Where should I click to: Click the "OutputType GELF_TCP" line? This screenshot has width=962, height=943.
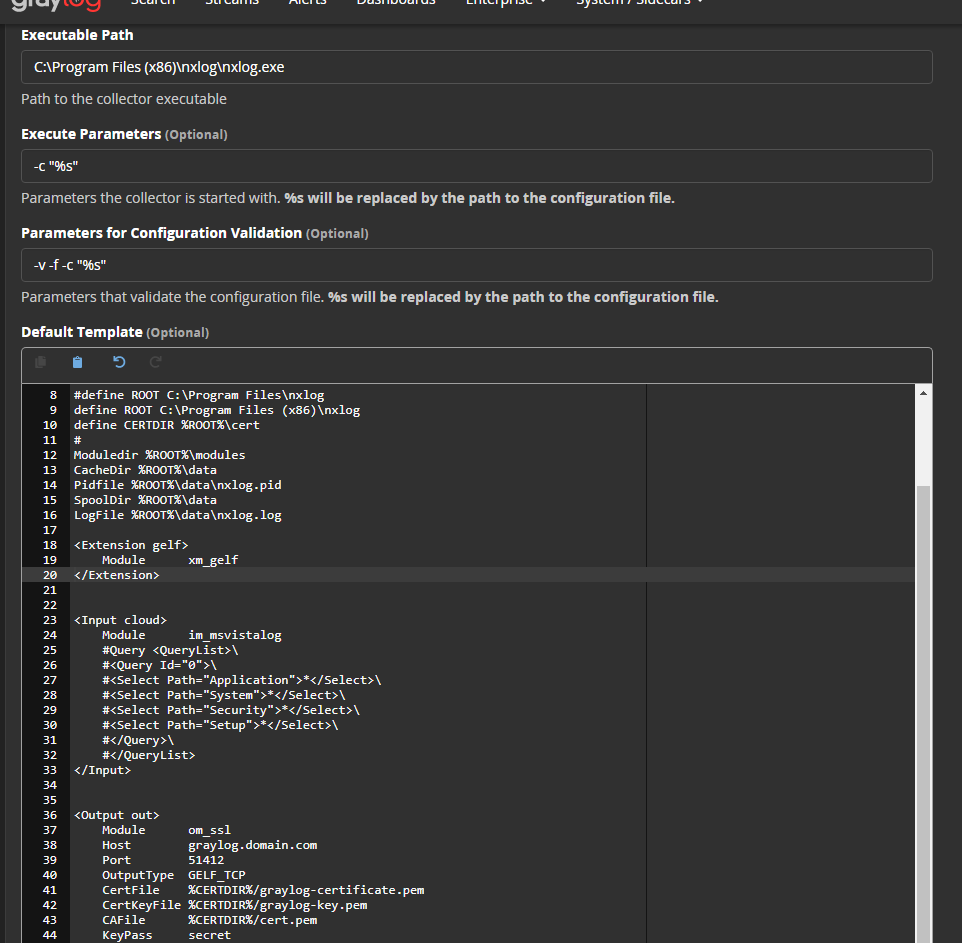point(174,876)
